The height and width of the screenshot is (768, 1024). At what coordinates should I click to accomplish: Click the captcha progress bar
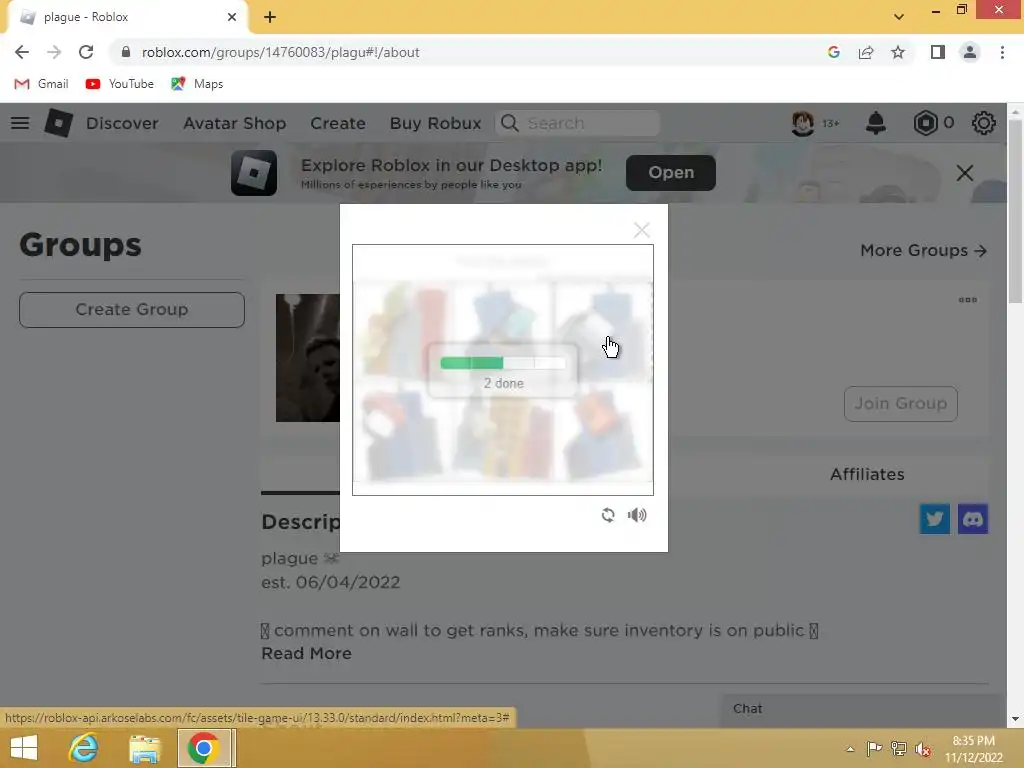pos(503,363)
